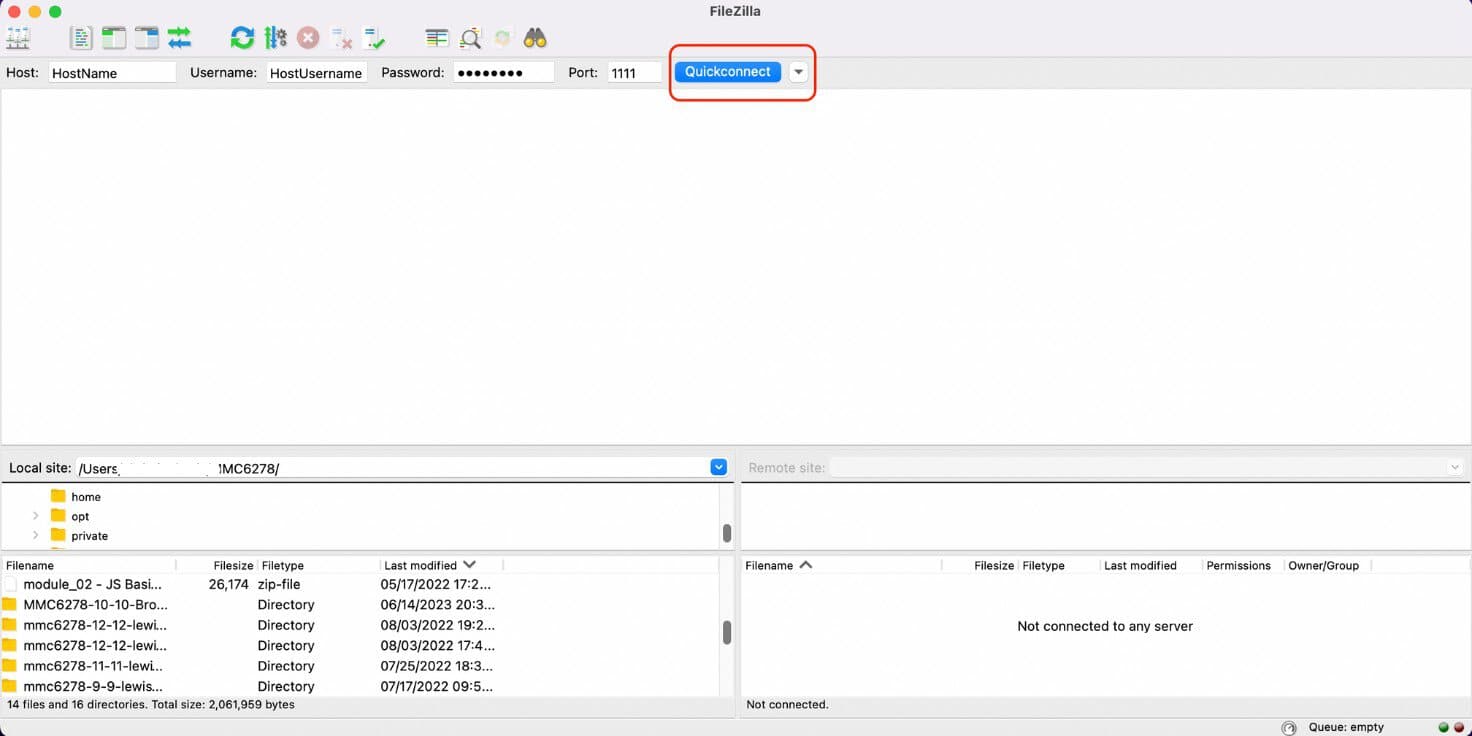Click the remote Filesize column header

coord(980,565)
